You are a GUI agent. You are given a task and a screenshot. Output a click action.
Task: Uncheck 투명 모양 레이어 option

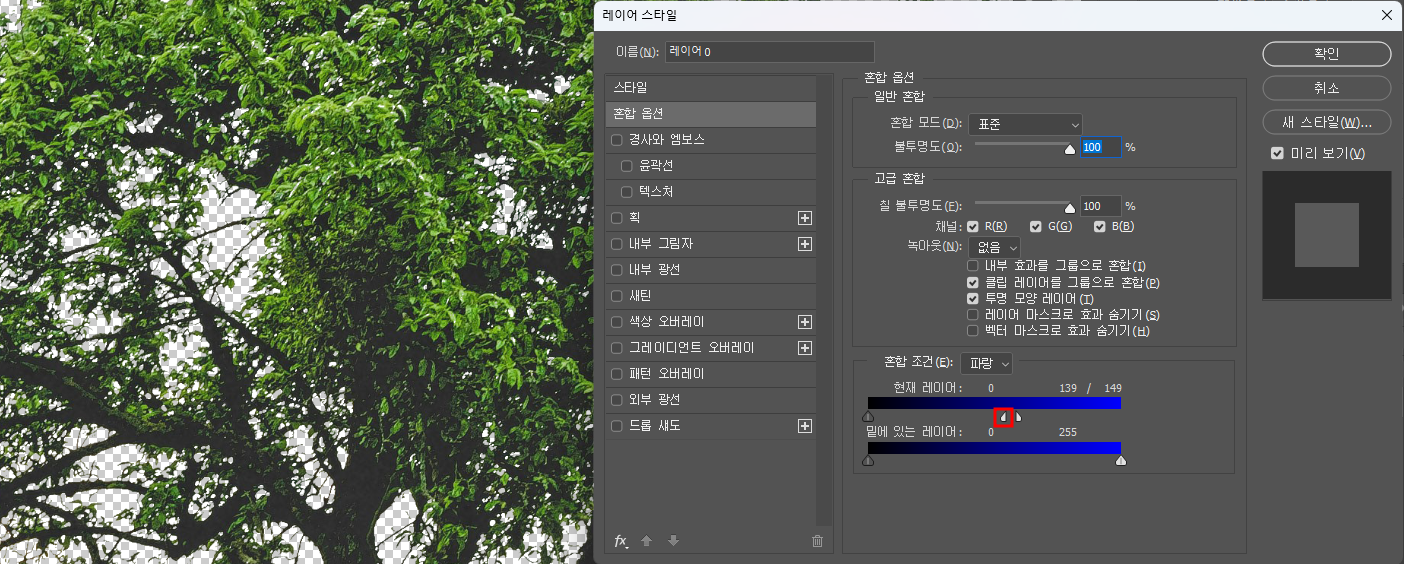click(973, 299)
